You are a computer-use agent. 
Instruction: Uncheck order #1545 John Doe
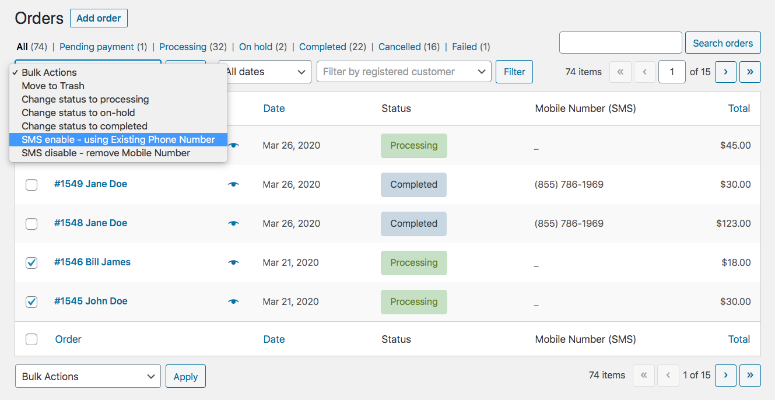point(32,302)
